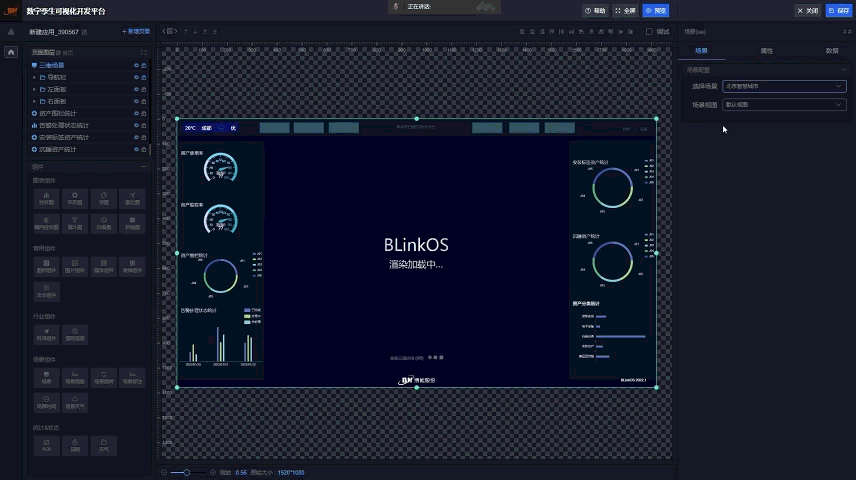The height and width of the screenshot is (480, 856).
Task: Add the AQI status component
Action: pyautogui.click(x=46, y=445)
